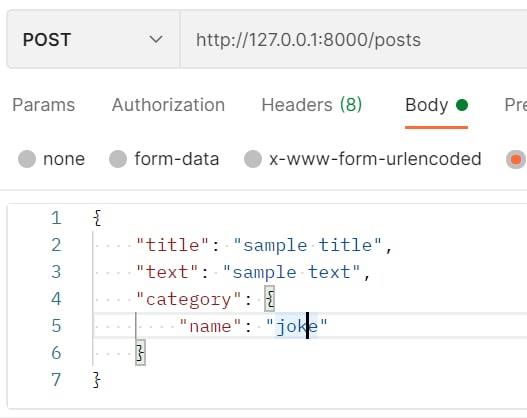This screenshot has height=418, width=527.
Task: Choose x-www-form-urlencoded radio option
Action: coord(253,159)
